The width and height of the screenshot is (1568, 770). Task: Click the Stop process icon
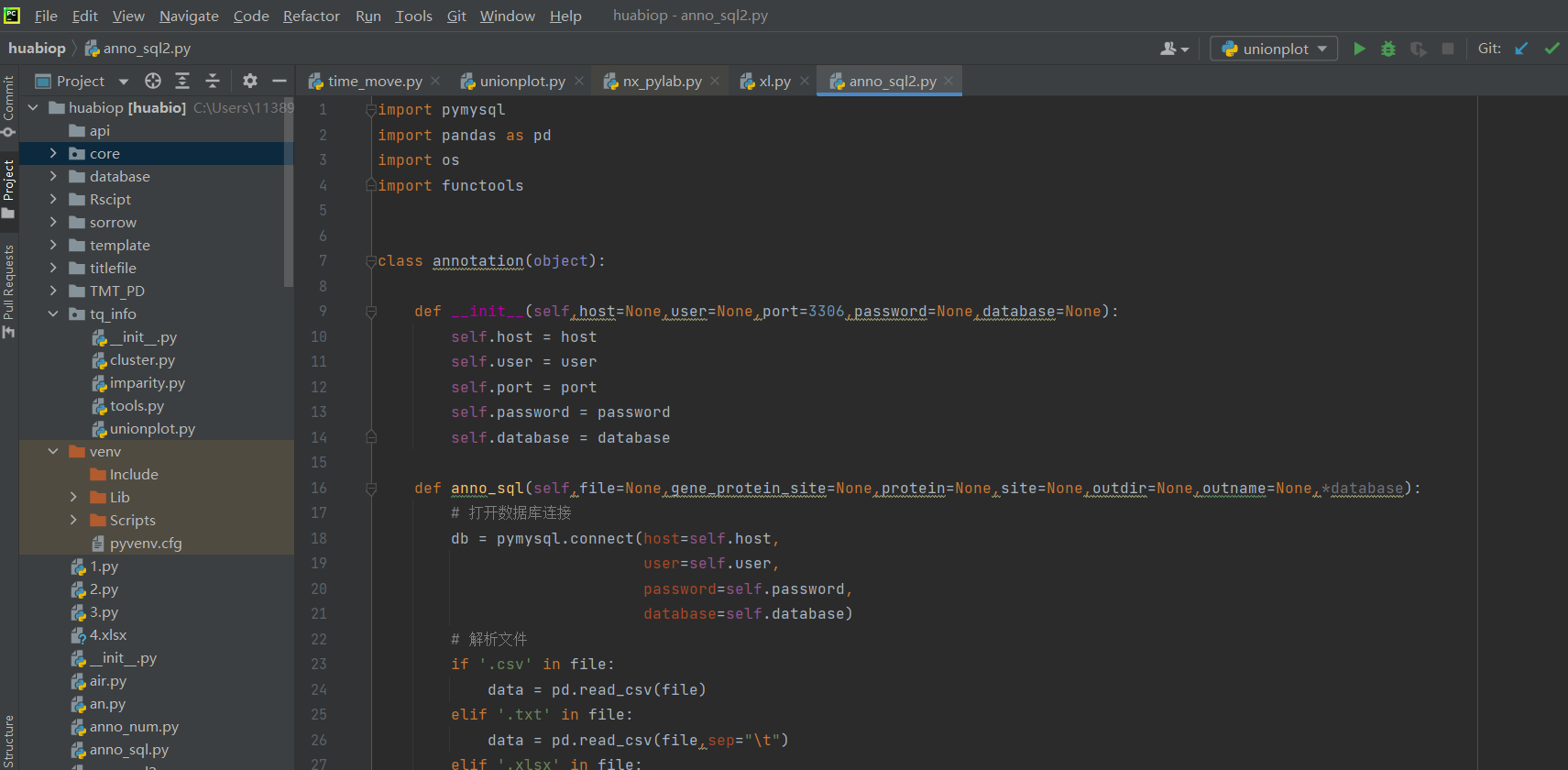[1448, 49]
